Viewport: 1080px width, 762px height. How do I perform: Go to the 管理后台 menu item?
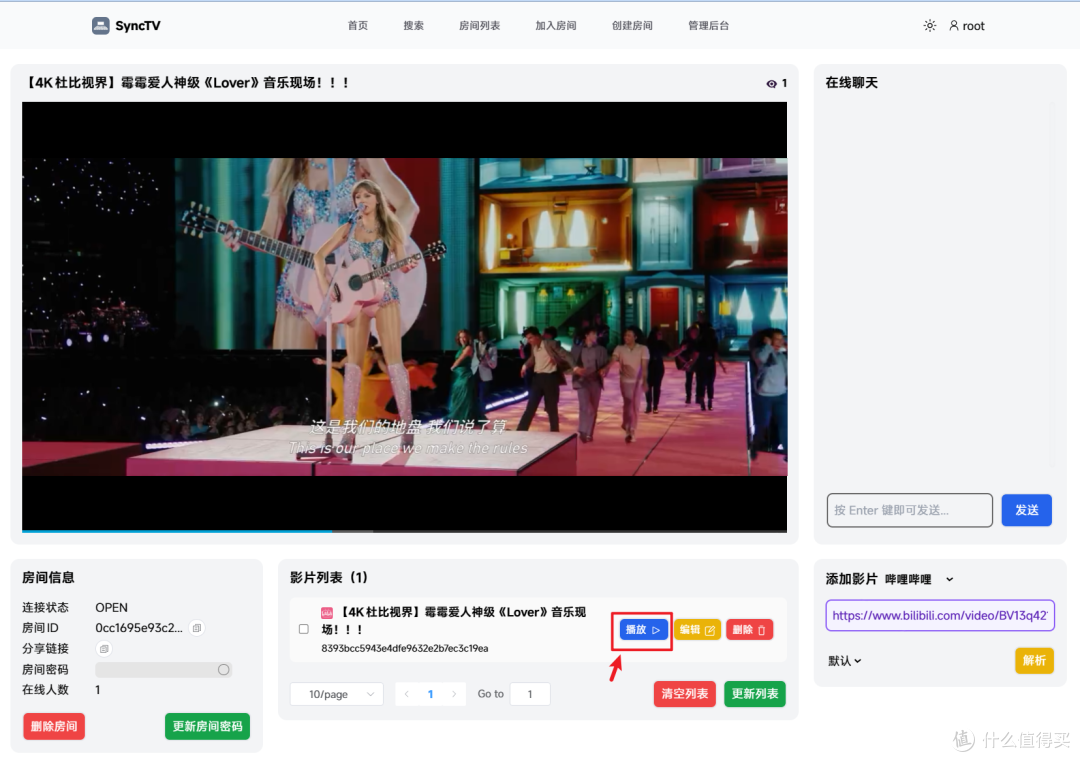point(708,25)
